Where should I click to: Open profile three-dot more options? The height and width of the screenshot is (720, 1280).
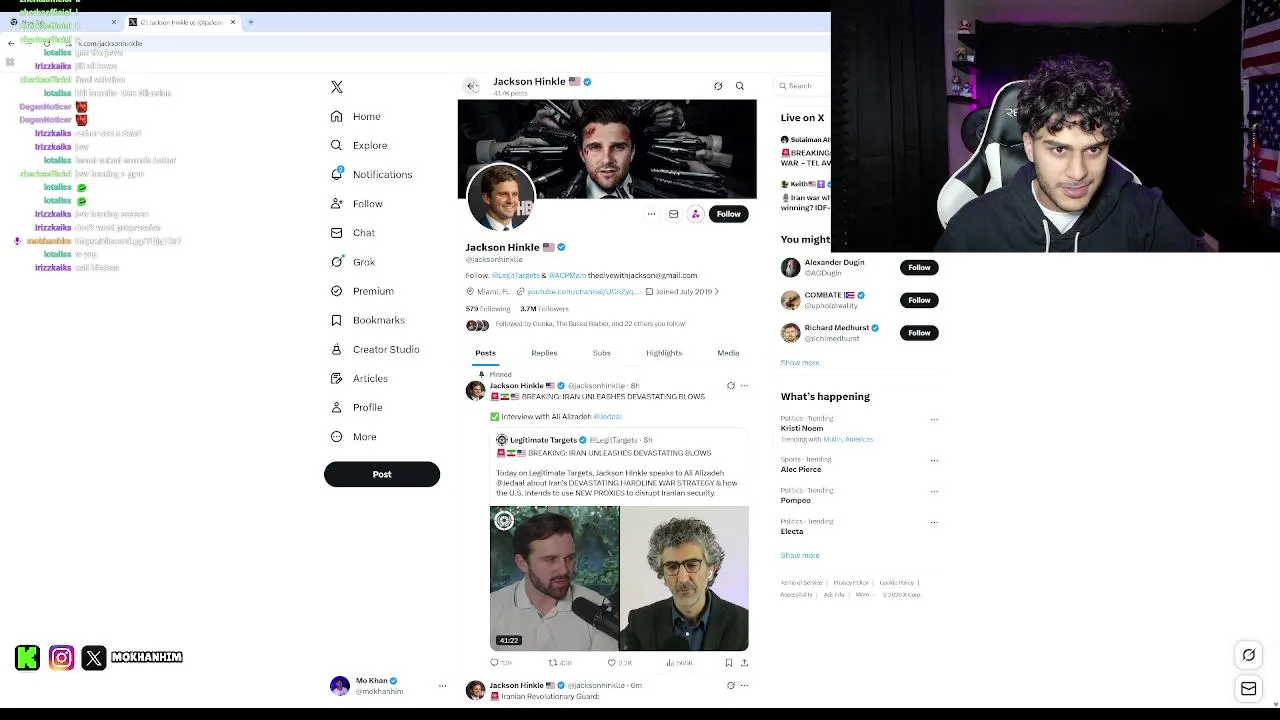pos(651,214)
